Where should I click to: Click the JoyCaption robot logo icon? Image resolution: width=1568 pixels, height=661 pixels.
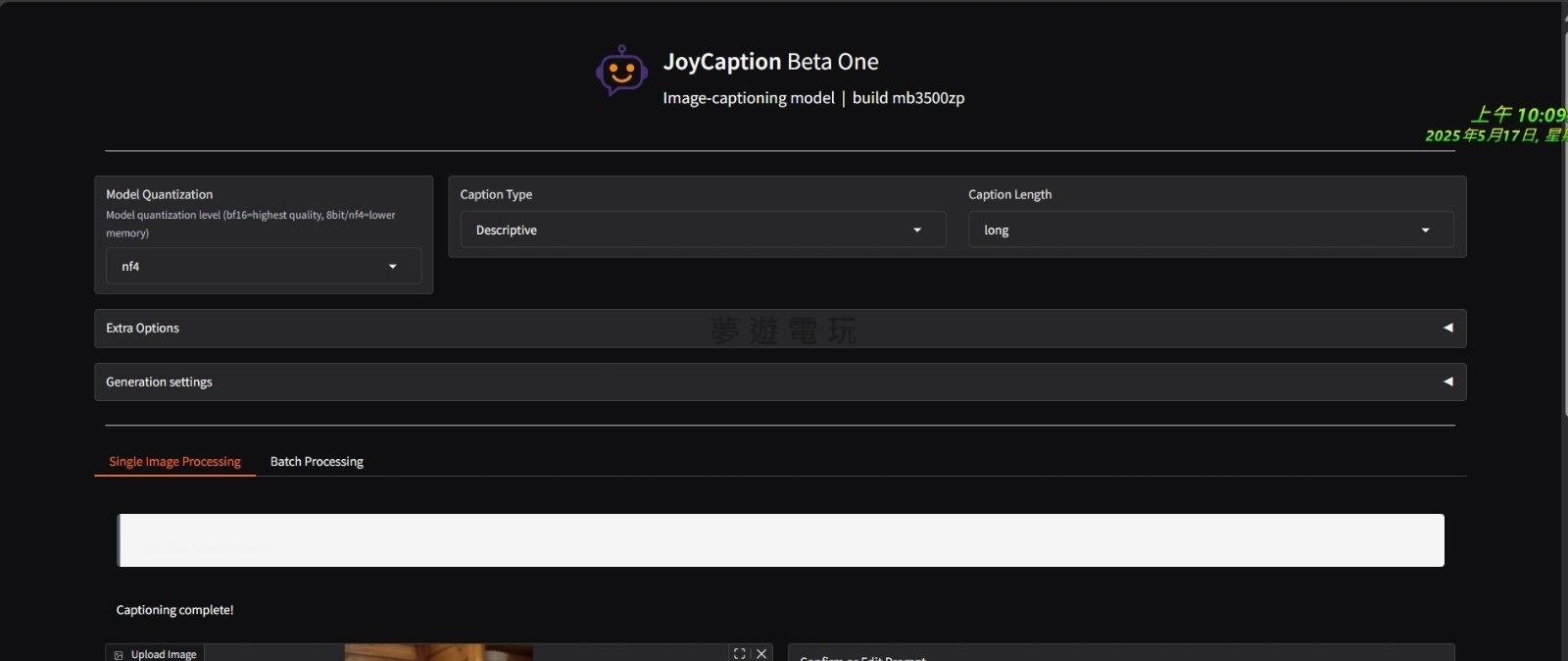point(621,71)
